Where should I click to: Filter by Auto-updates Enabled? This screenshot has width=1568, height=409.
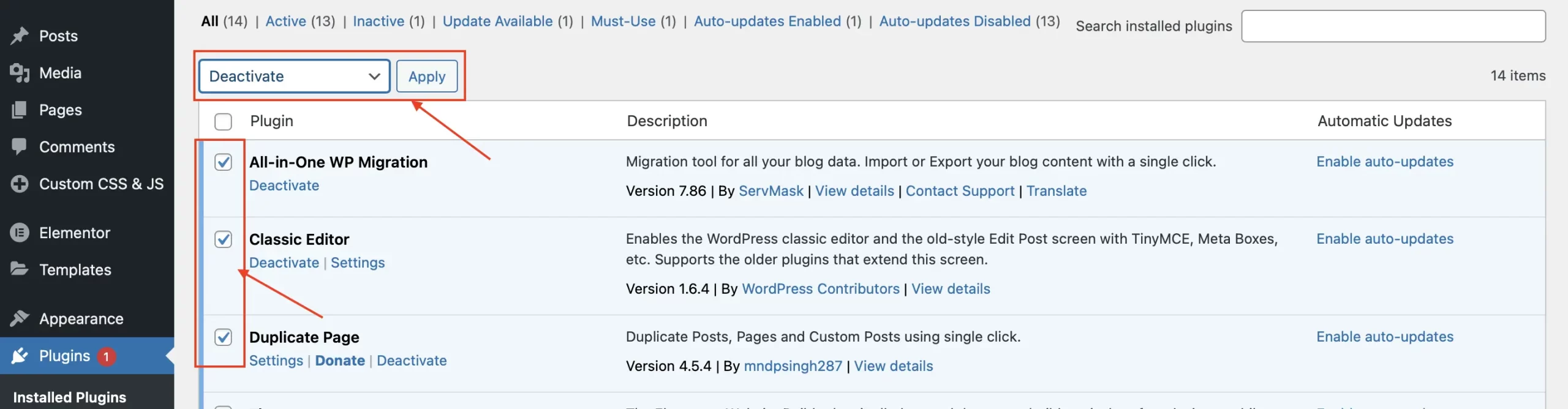point(767,21)
